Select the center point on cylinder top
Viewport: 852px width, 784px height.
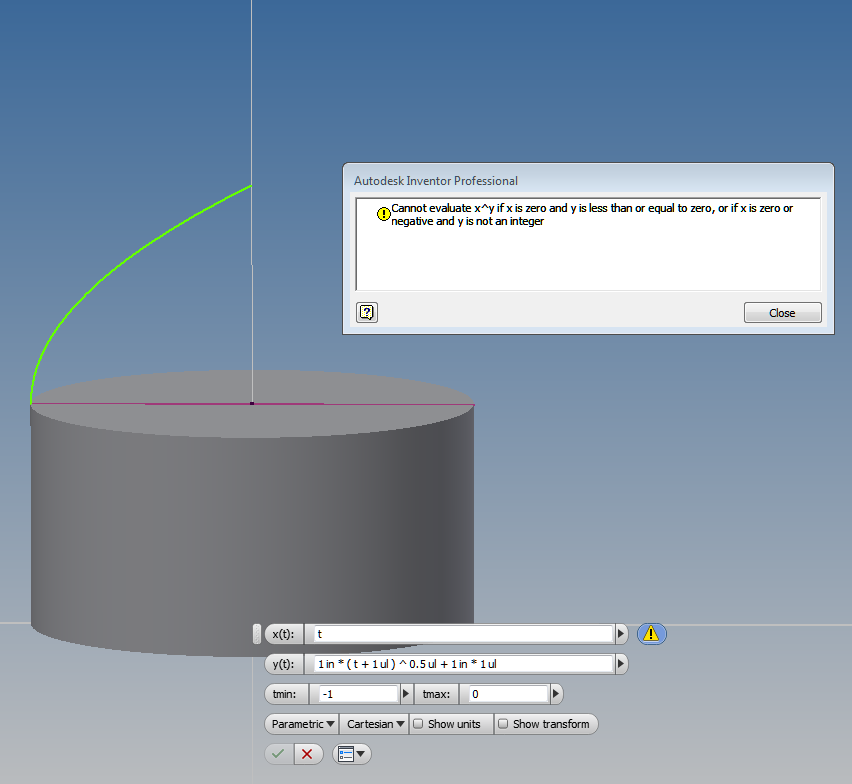click(x=252, y=404)
